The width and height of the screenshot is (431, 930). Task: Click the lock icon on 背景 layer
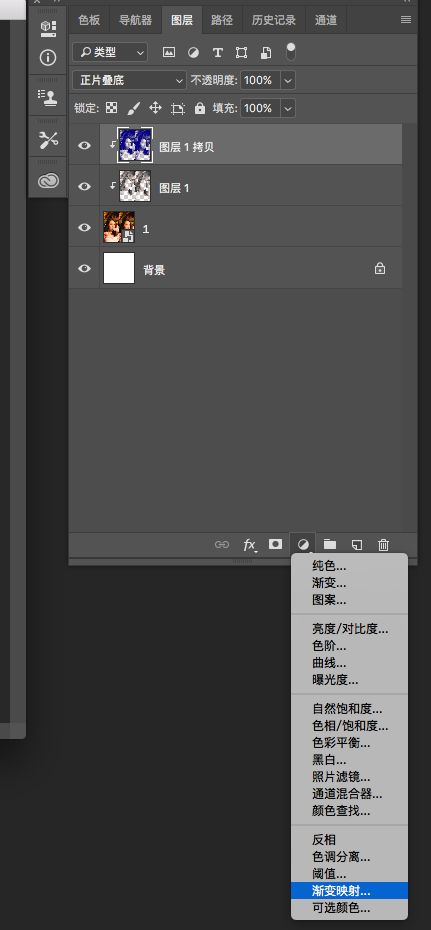[380, 269]
